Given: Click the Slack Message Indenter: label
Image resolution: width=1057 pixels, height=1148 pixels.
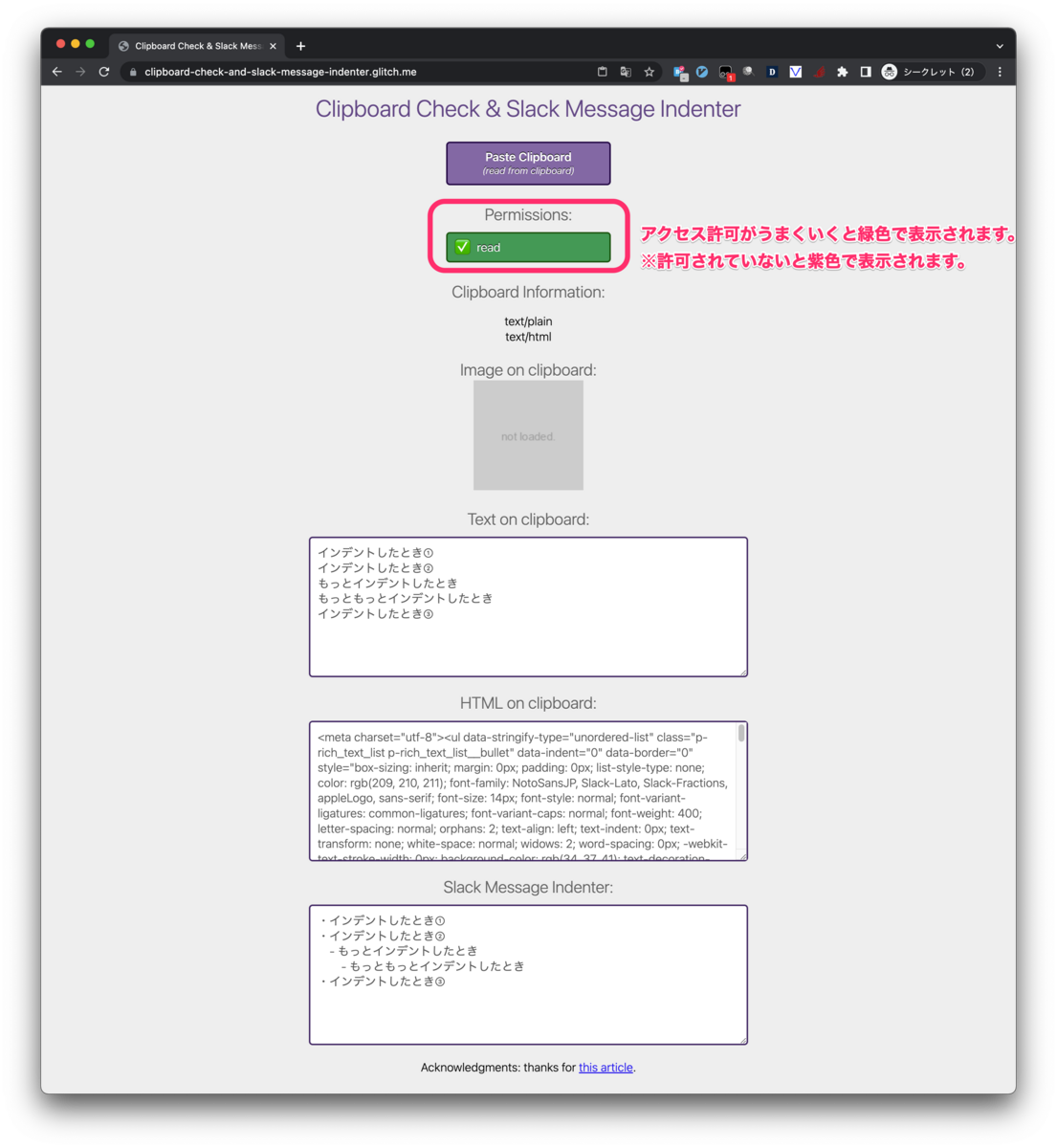Looking at the screenshot, I should [x=528, y=888].
